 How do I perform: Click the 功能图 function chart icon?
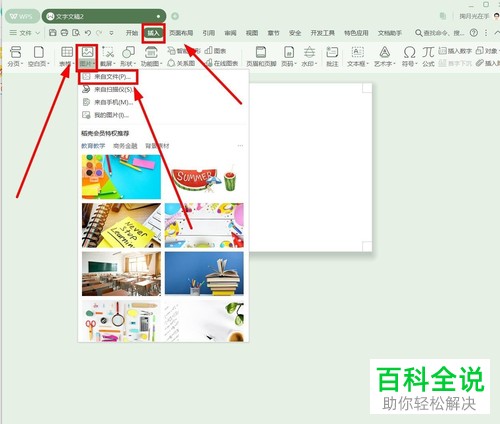click(151, 52)
